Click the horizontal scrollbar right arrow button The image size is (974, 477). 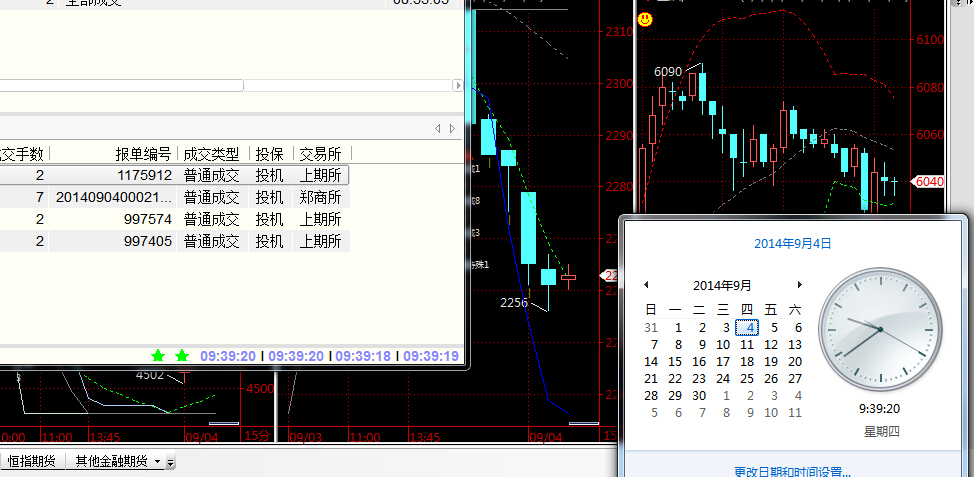(x=458, y=86)
